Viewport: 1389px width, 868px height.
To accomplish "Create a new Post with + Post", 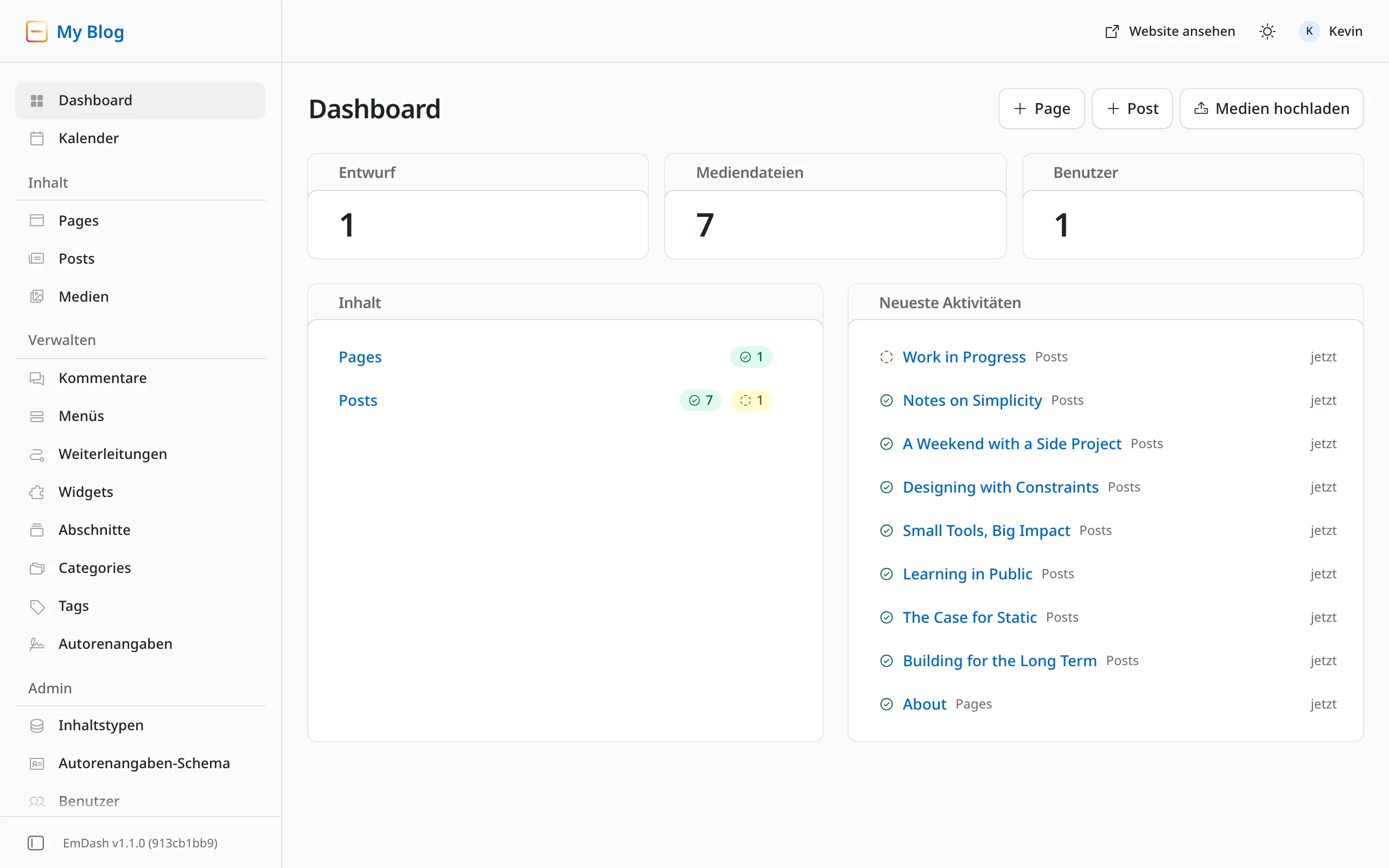I will [1132, 108].
